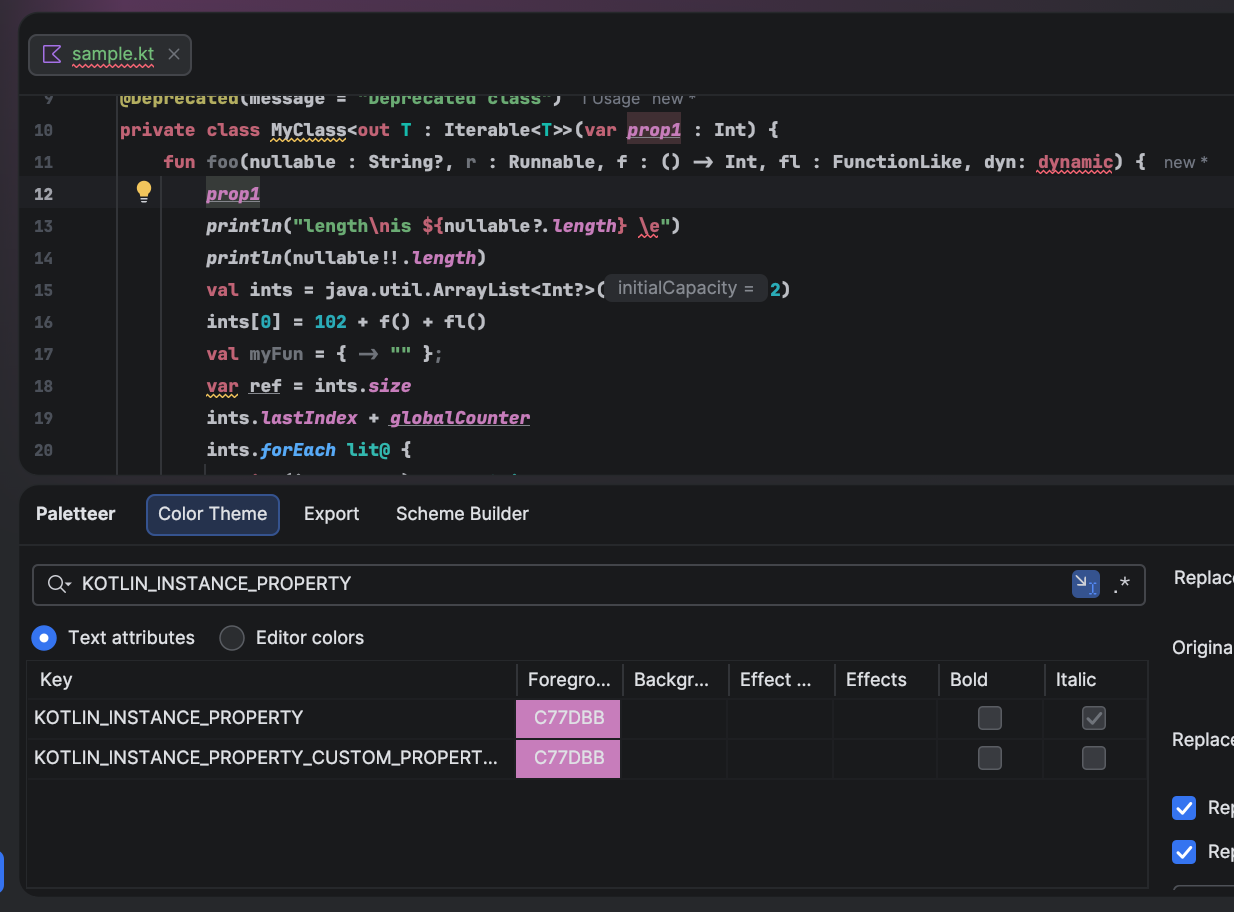Click the forEach call on line 20

tap(299, 450)
